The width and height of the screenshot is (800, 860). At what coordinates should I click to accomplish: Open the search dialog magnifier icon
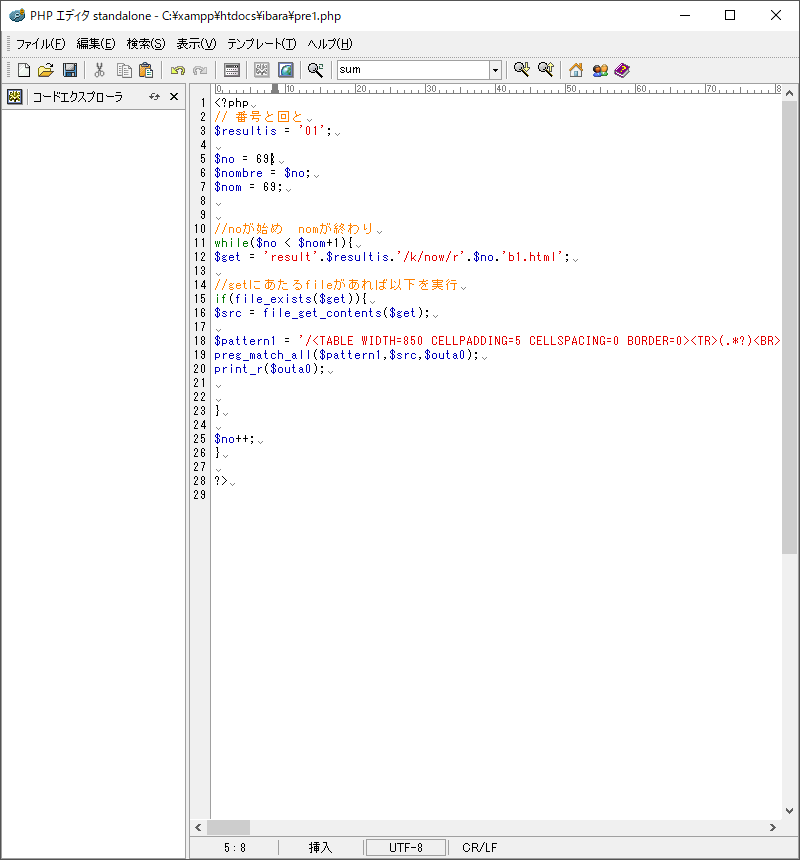click(x=315, y=70)
